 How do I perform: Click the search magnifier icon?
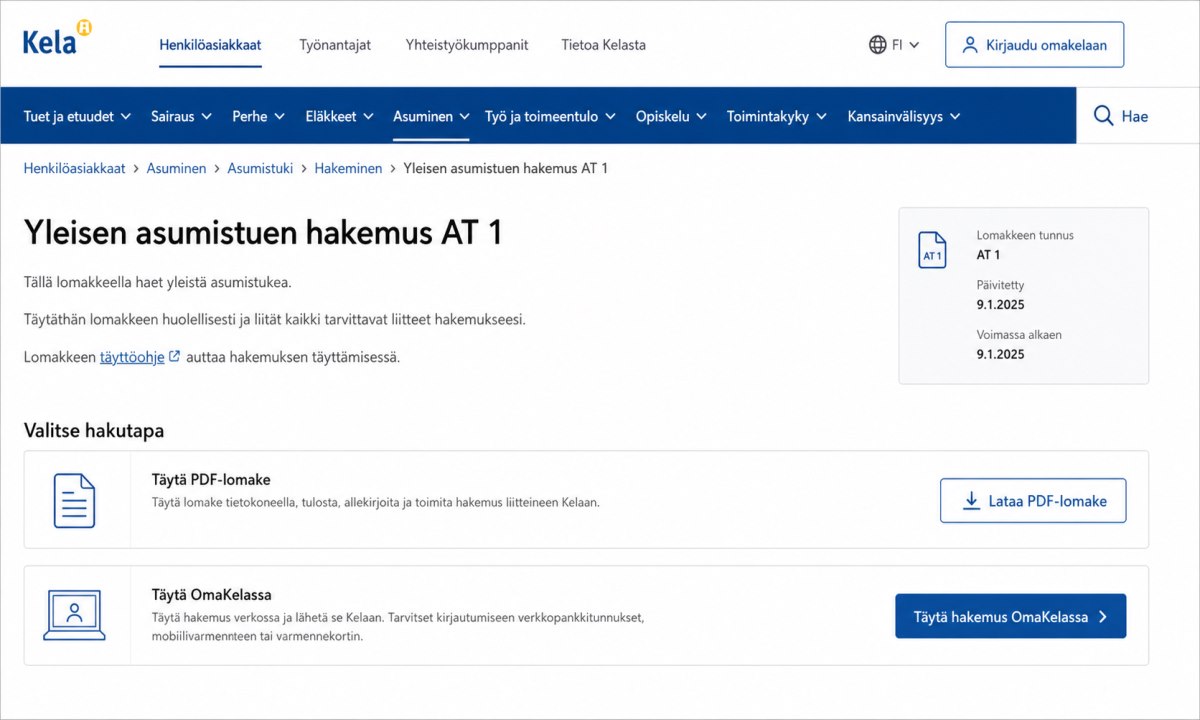(1104, 116)
